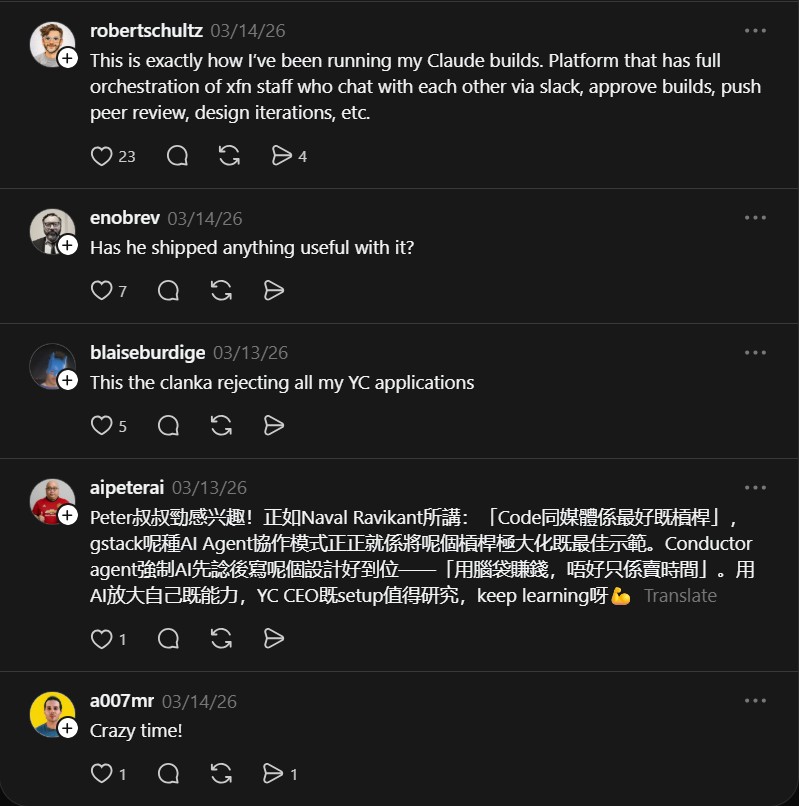Open robertschultz's profile via username
Viewport: 799px width, 806px height.
tap(145, 31)
